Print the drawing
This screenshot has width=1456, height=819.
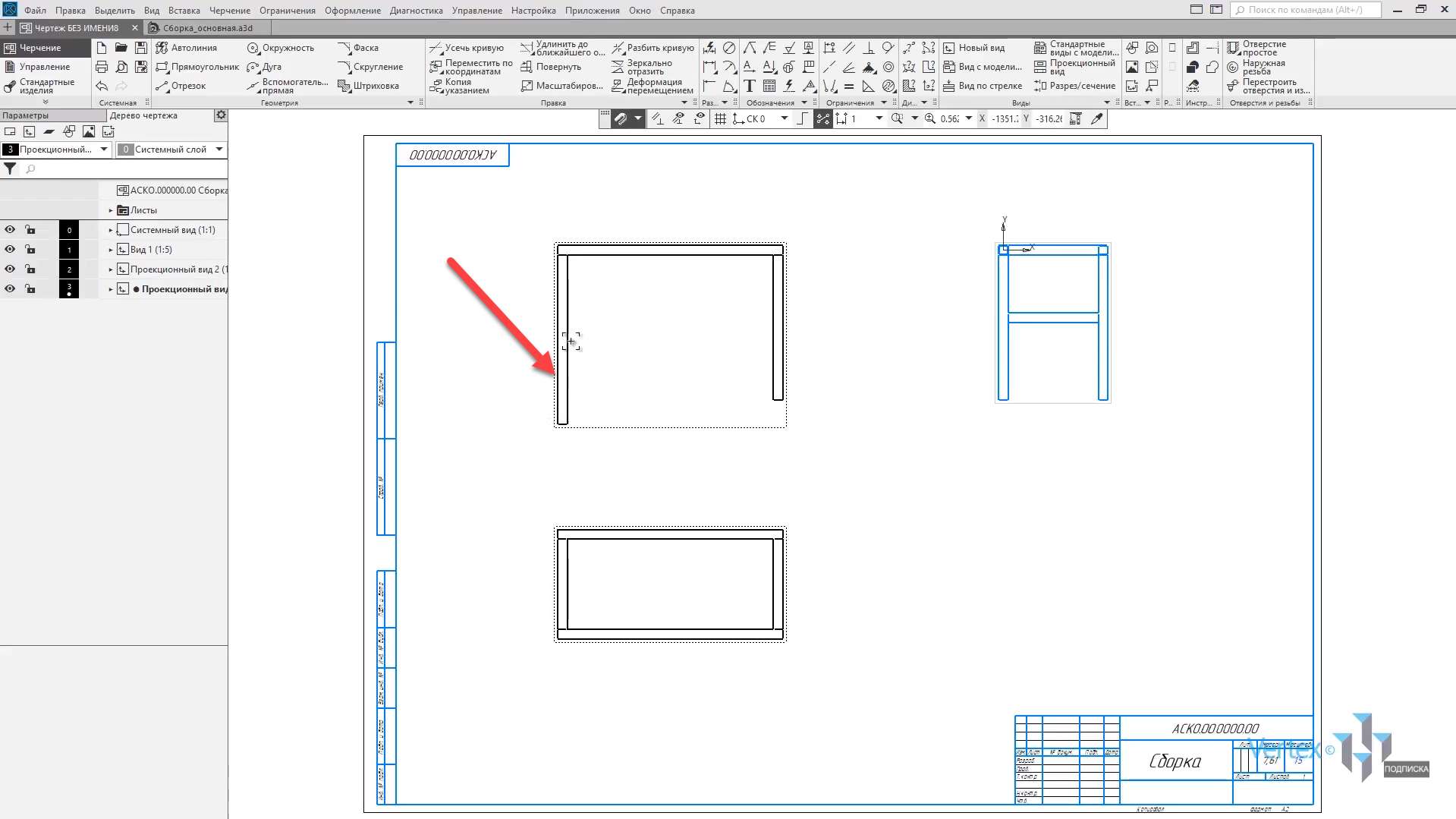102,67
